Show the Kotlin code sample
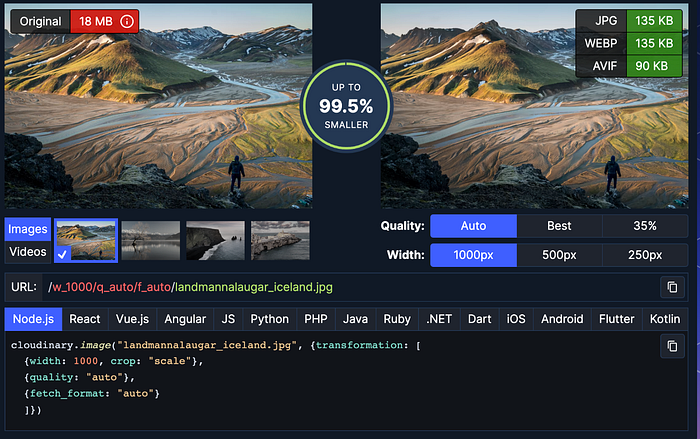The image size is (700, 439). 664,319
